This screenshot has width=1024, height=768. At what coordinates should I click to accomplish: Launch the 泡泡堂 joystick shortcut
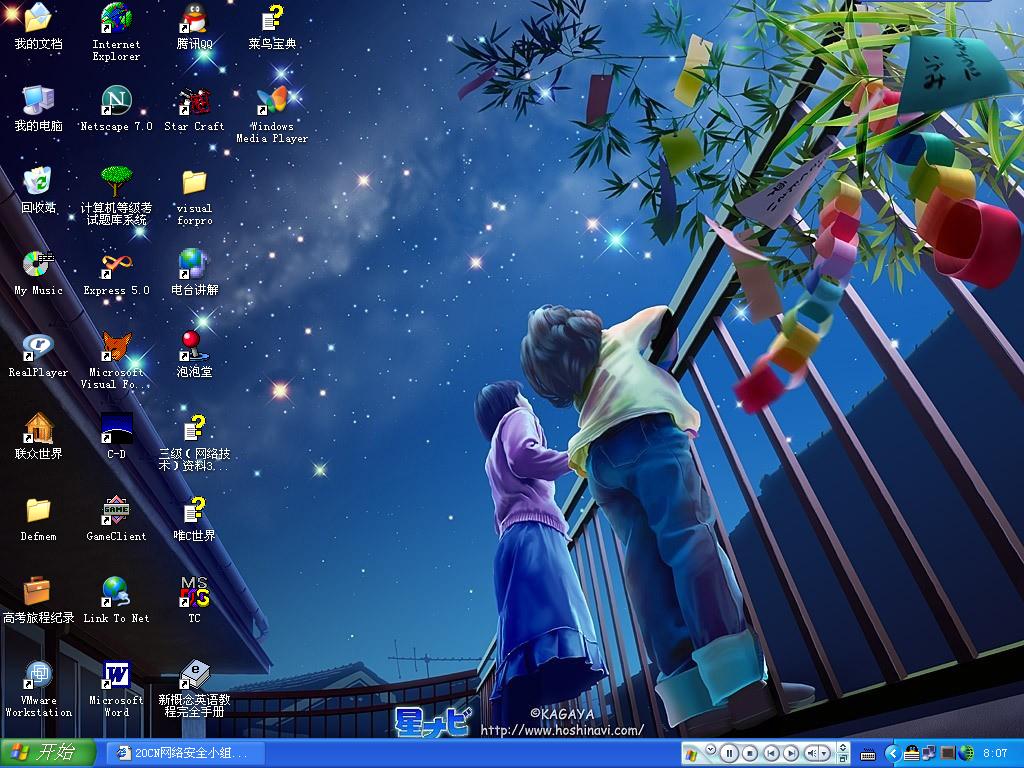pyautogui.click(x=194, y=355)
